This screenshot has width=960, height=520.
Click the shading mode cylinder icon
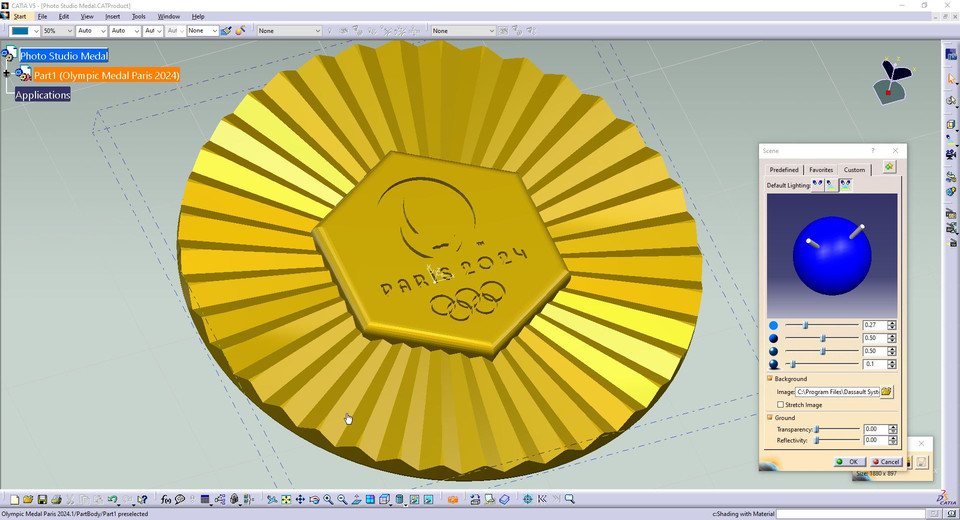[399, 500]
